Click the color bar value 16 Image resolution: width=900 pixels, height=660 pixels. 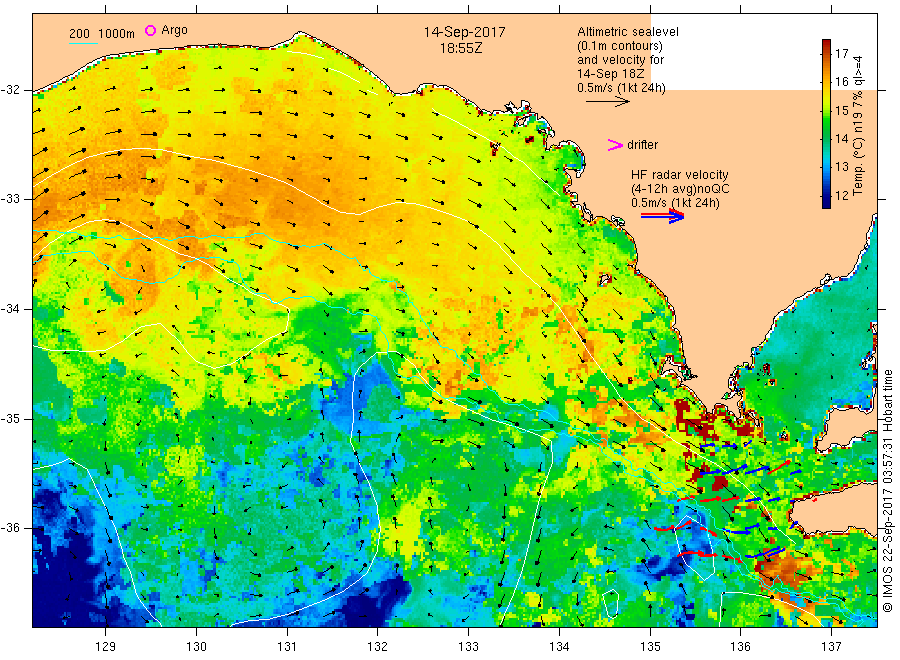pos(841,81)
